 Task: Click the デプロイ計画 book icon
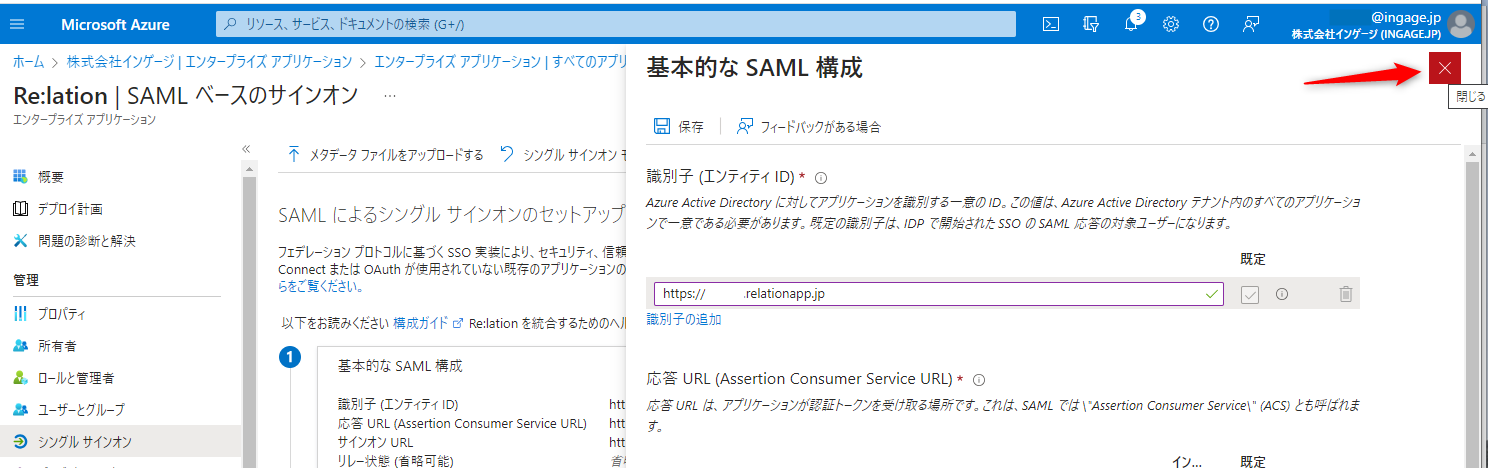(20, 209)
